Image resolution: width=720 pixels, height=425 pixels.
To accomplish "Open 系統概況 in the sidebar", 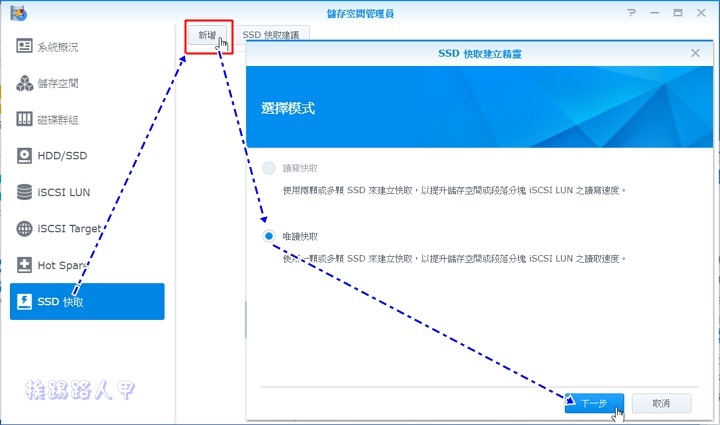I will pyautogui.click(x=87, y=46).
